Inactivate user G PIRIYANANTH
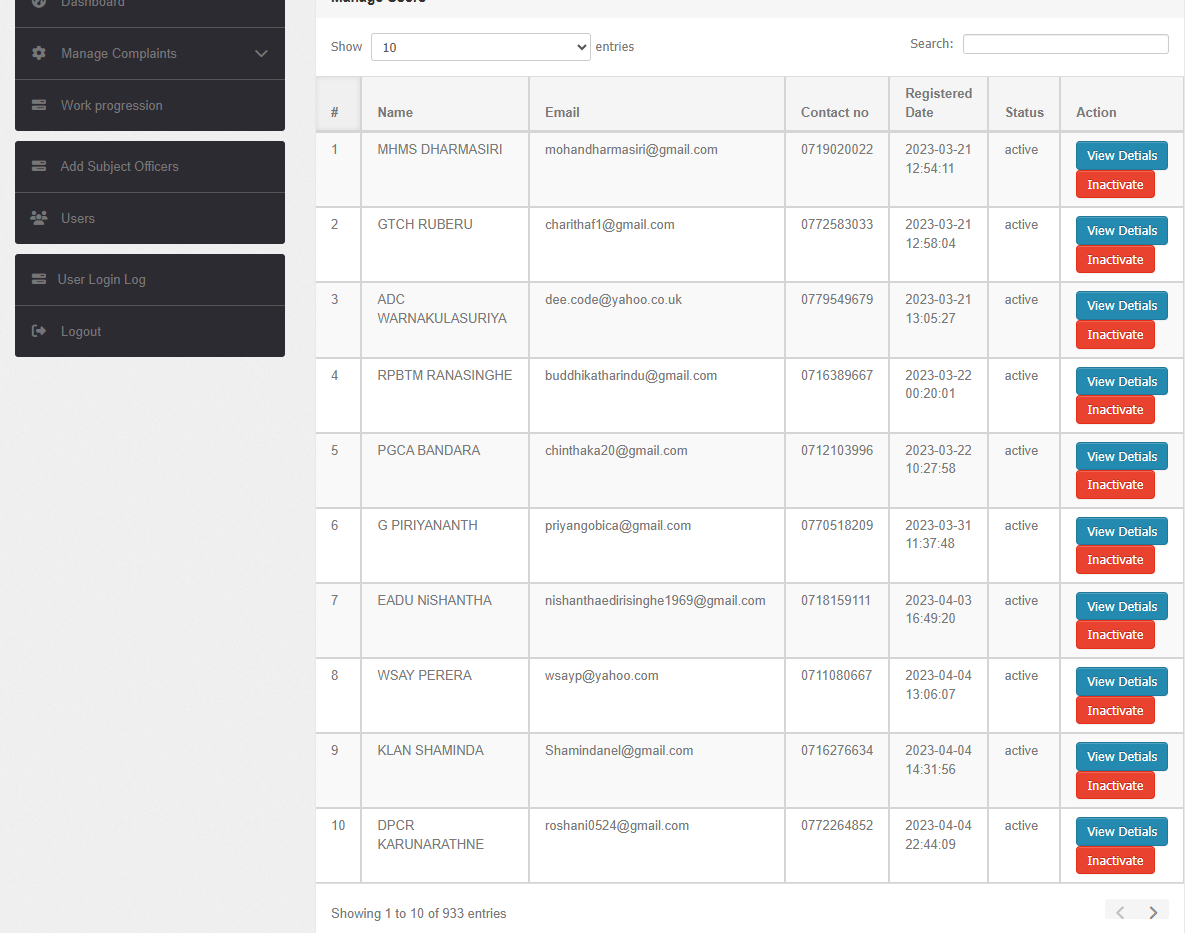This screenshot has width=1185, height=933. click(1115, 560)
